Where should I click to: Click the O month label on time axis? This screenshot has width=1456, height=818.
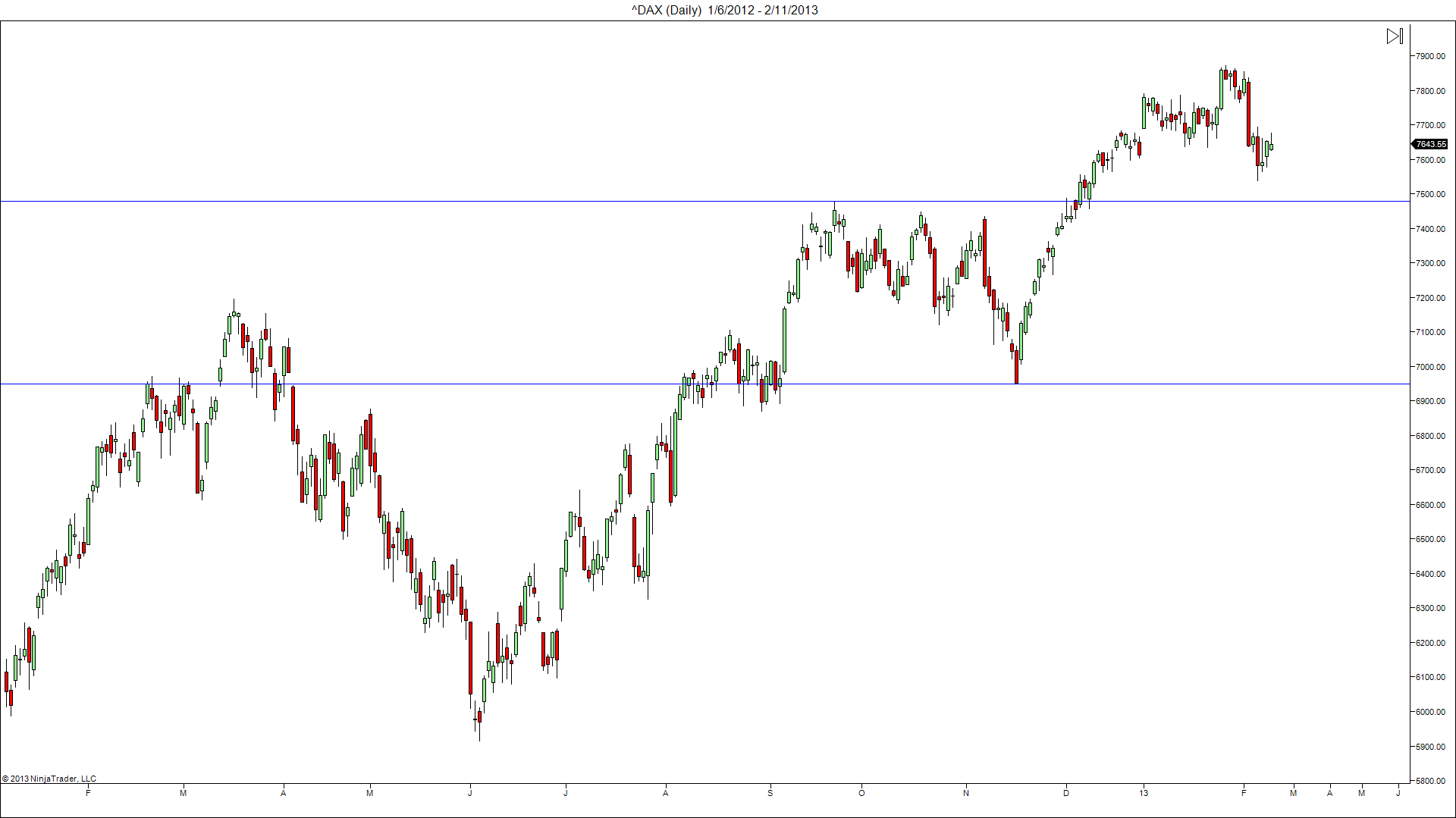[861, 794]
